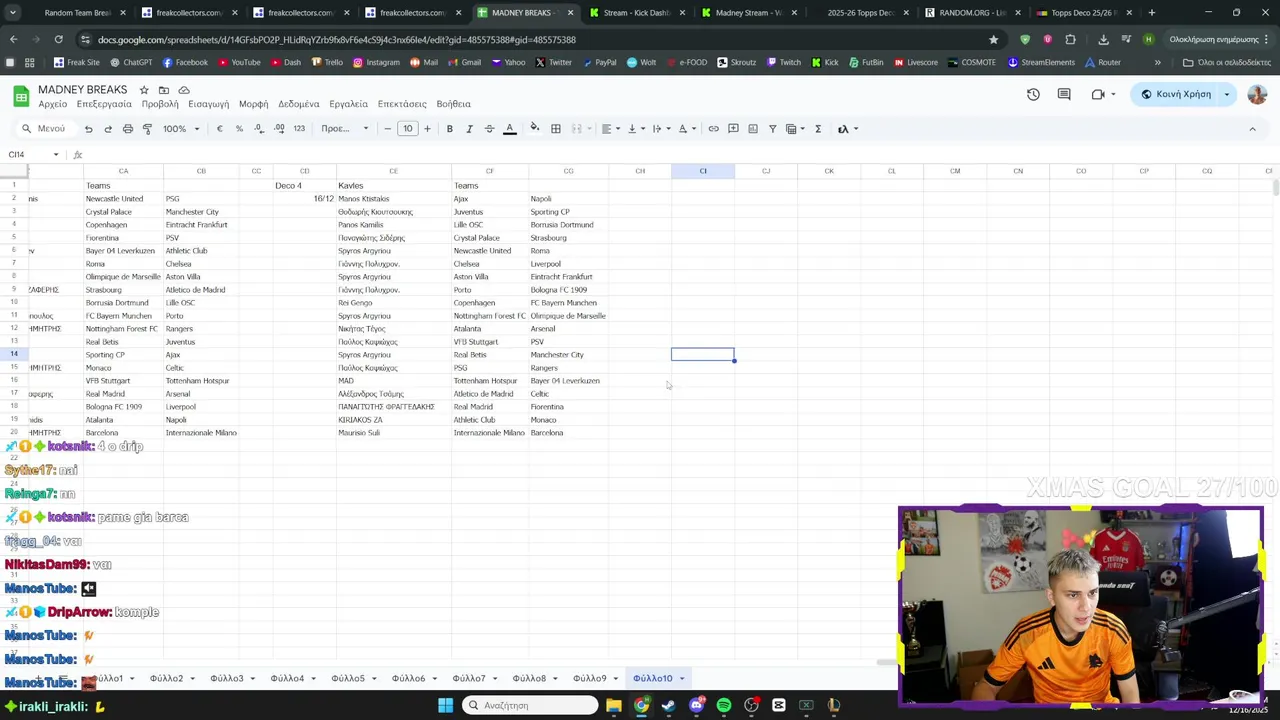Open Twitch bookmark in bookmarks bar
Viewport: 1280px width, 720px height.
click(784, 62)
